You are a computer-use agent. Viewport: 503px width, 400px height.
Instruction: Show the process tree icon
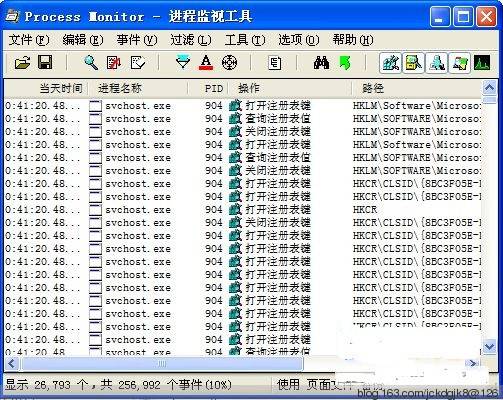click(275, 63)
